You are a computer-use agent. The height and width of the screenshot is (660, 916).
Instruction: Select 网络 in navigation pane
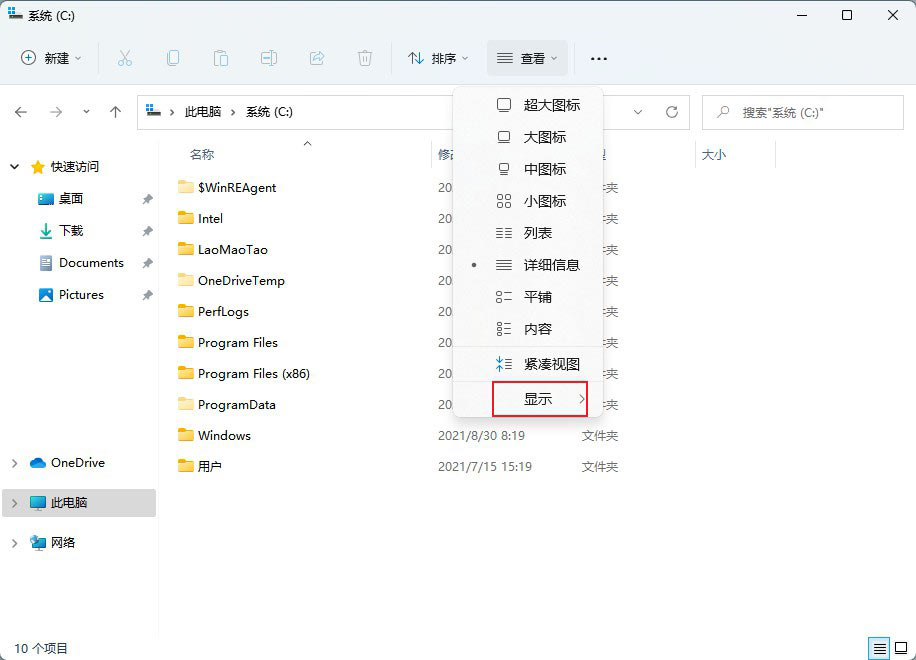pos(63,543)
